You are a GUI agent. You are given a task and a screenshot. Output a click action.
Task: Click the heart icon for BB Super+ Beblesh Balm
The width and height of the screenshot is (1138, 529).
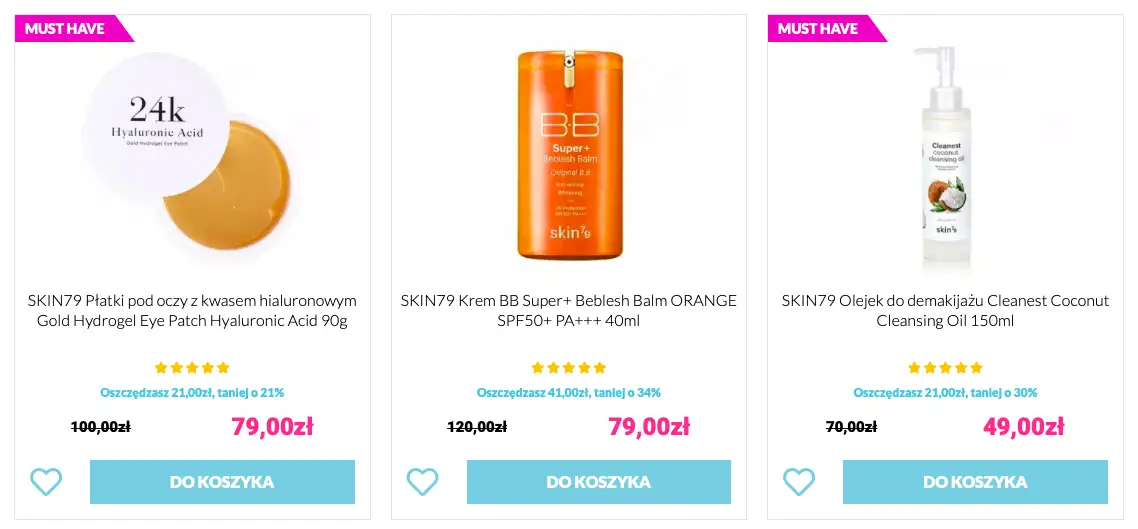(x=422, y=482)
